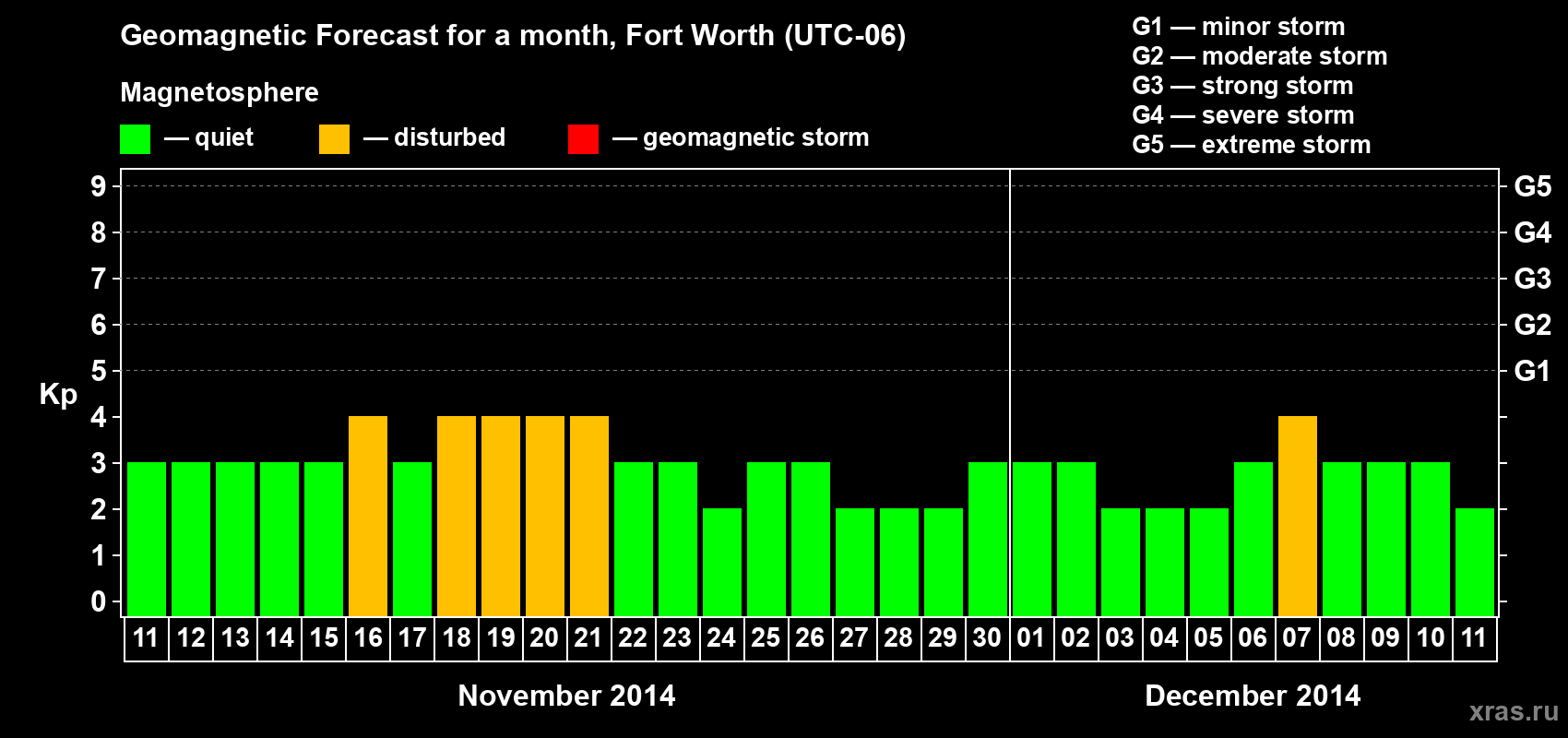Viewport: 1568px width, 738px height.
Task: Click the G2 right-axis label
Action: [1532, 325]
